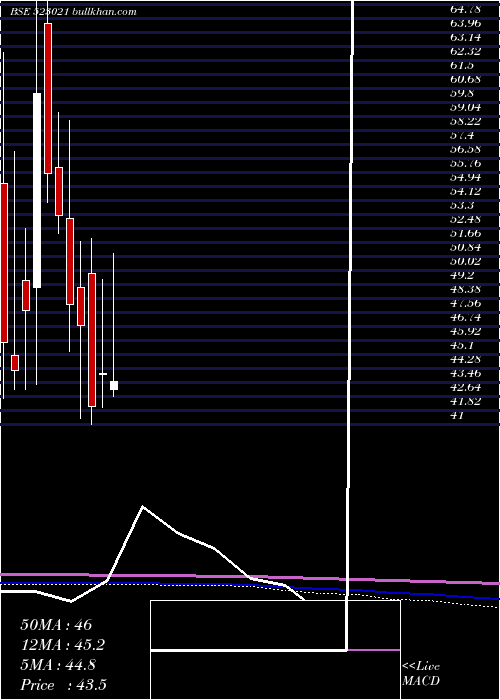Click the 57.4 price axis label
Viewport: 500px width, 700px height.
point(462,135)
